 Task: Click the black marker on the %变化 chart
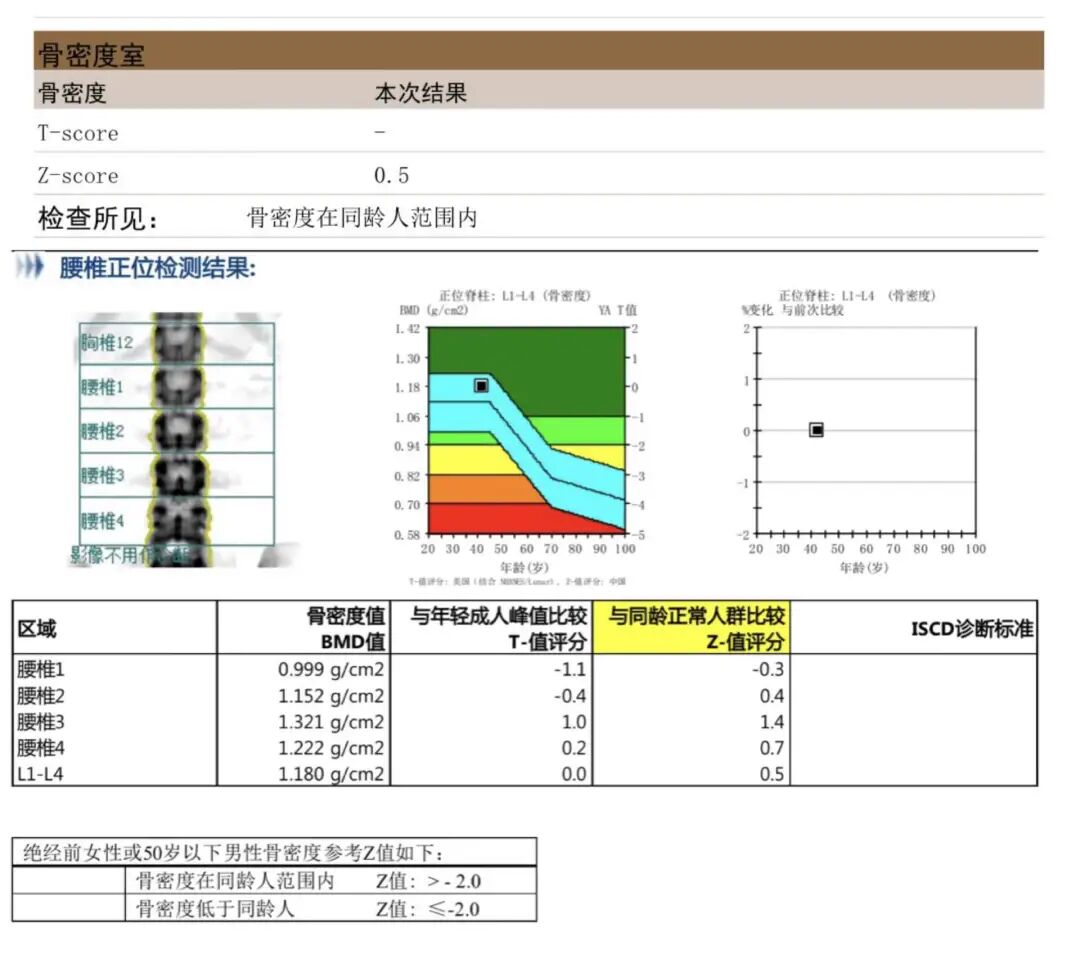point(816,430)
